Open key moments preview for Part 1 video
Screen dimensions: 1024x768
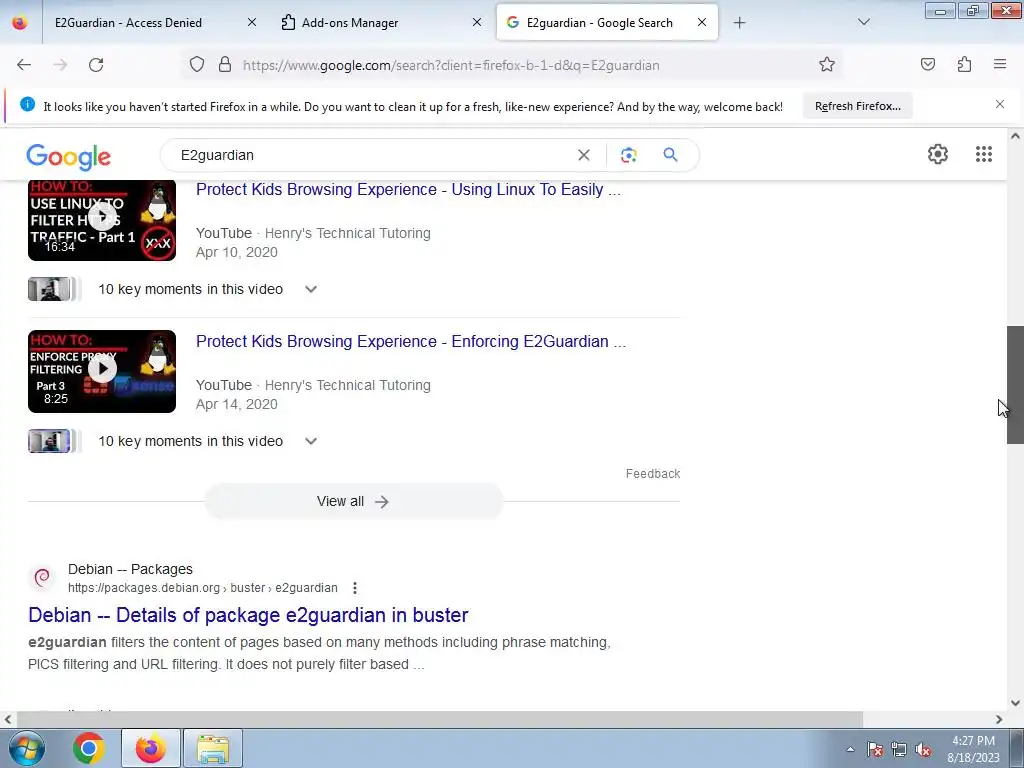click(x=54, y=289)
